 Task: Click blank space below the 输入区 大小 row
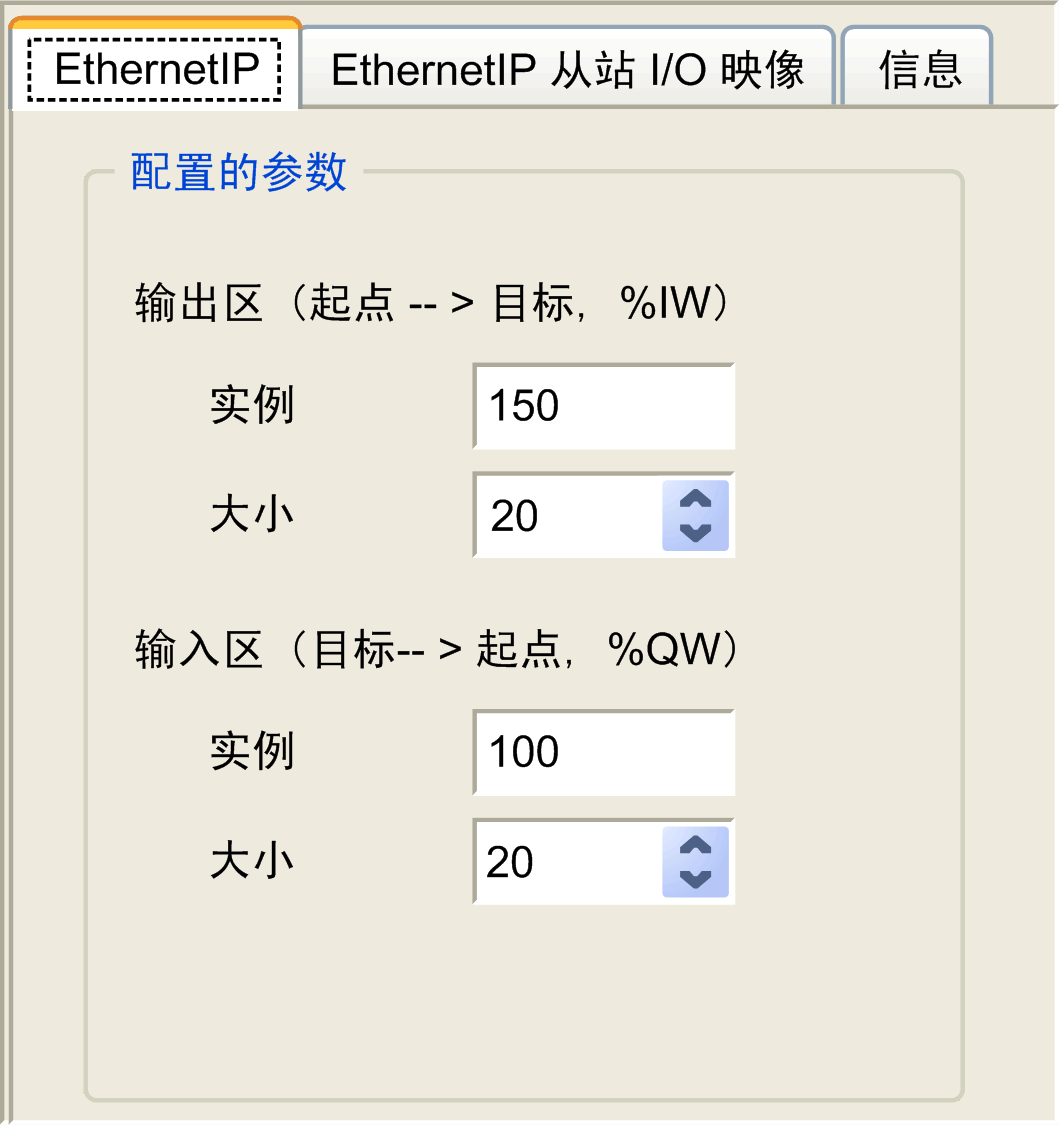pos(520,1000)
